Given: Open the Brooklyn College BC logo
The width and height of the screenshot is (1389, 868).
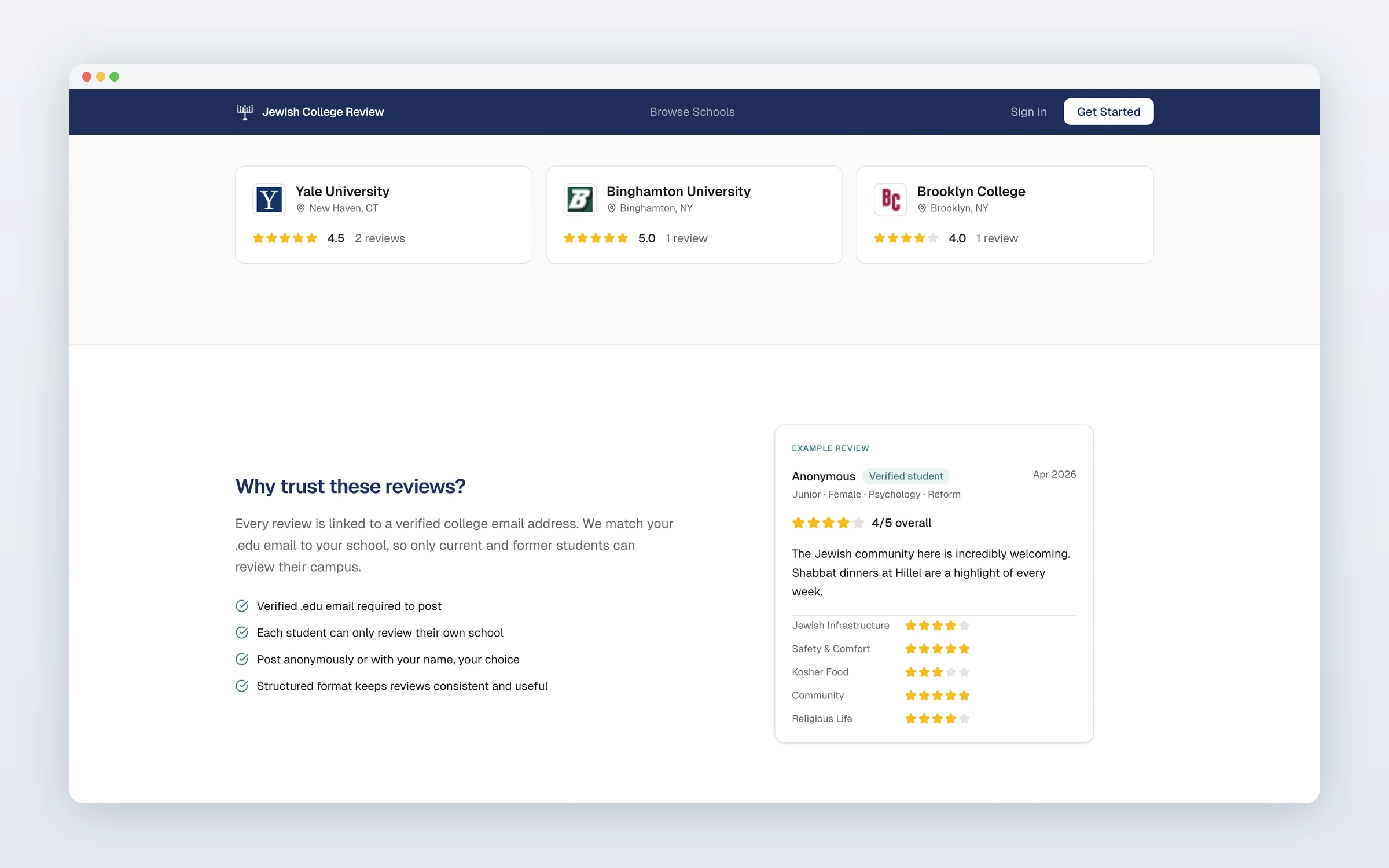Looking at the screenshot, I should 890,200.
